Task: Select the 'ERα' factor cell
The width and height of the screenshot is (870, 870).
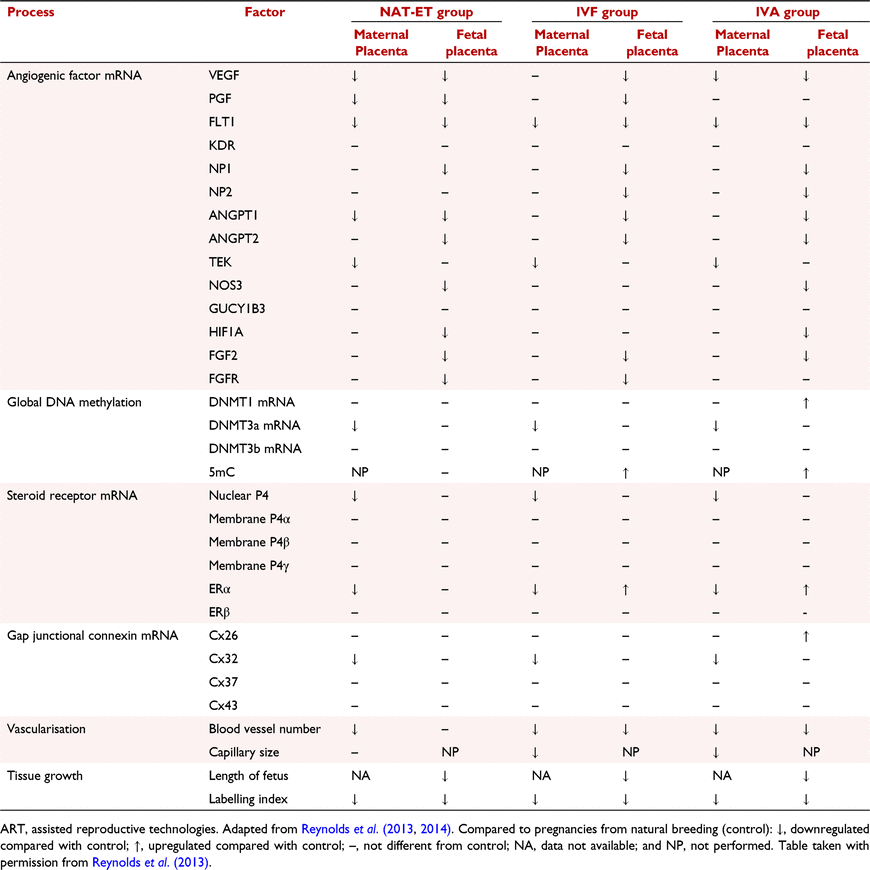Action: (x=220, y=589)
